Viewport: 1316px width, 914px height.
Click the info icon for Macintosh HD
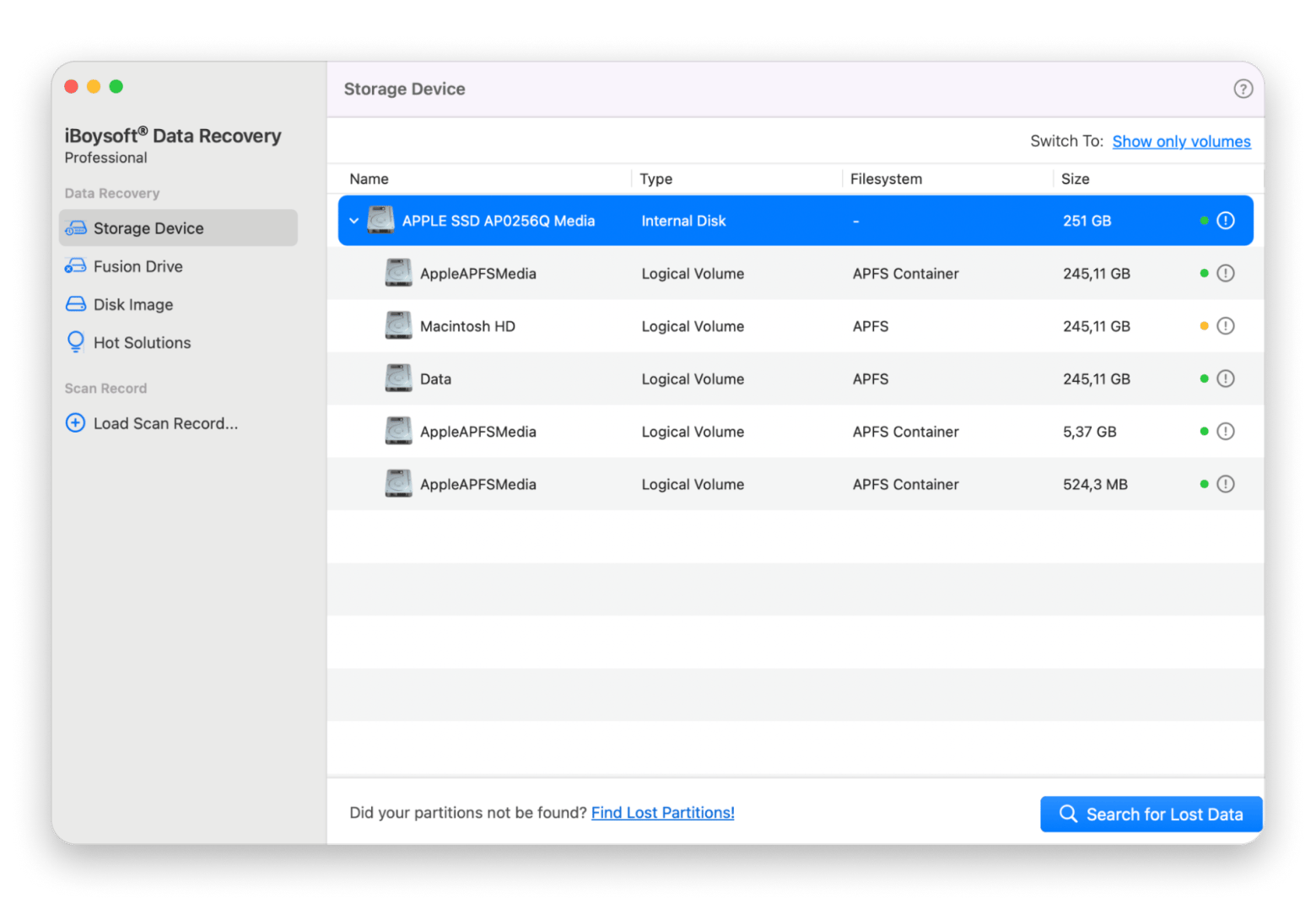[1226, 326]
